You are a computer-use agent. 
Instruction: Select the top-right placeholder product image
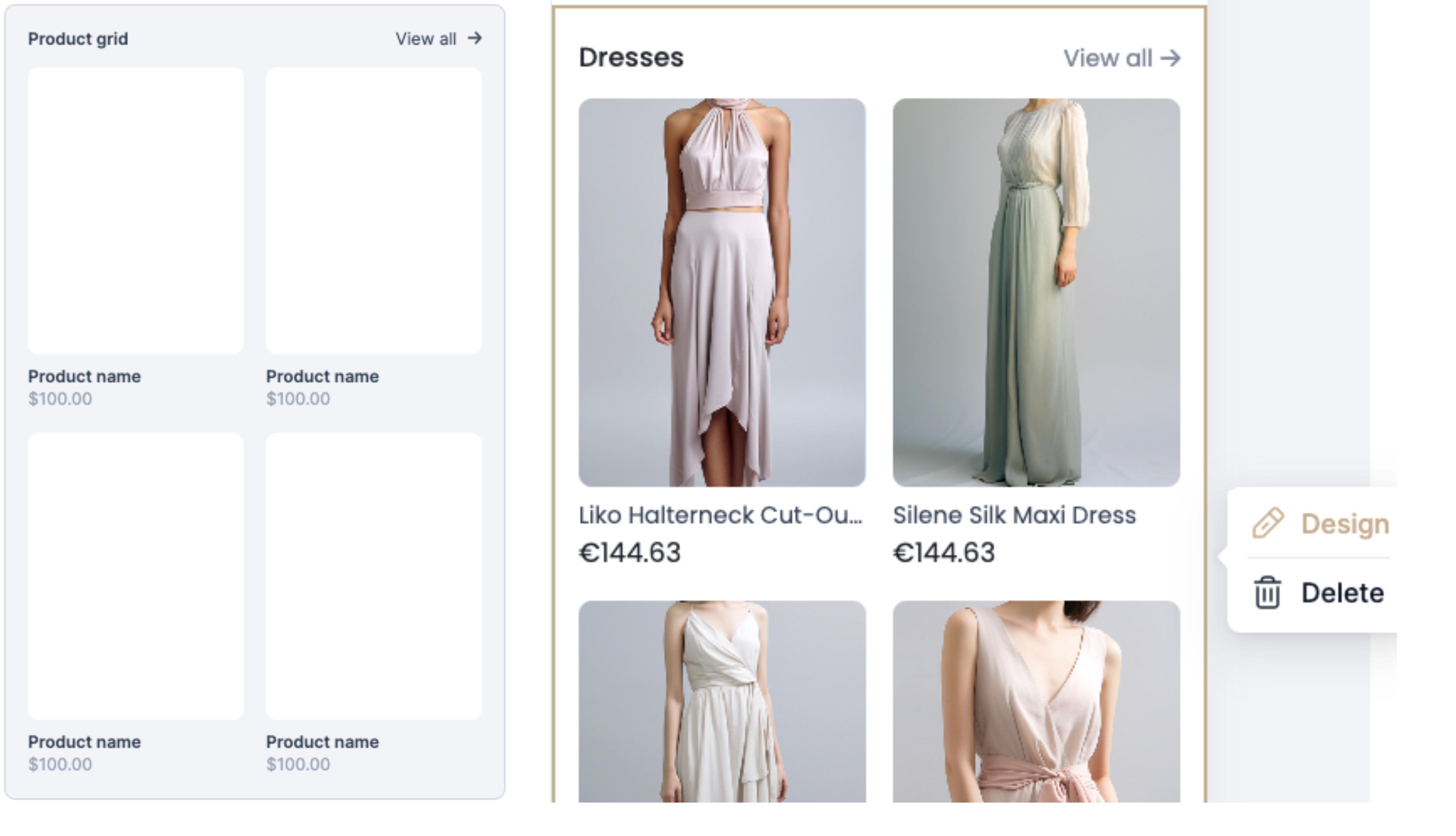pyautogui.click(x=373, y=211)
